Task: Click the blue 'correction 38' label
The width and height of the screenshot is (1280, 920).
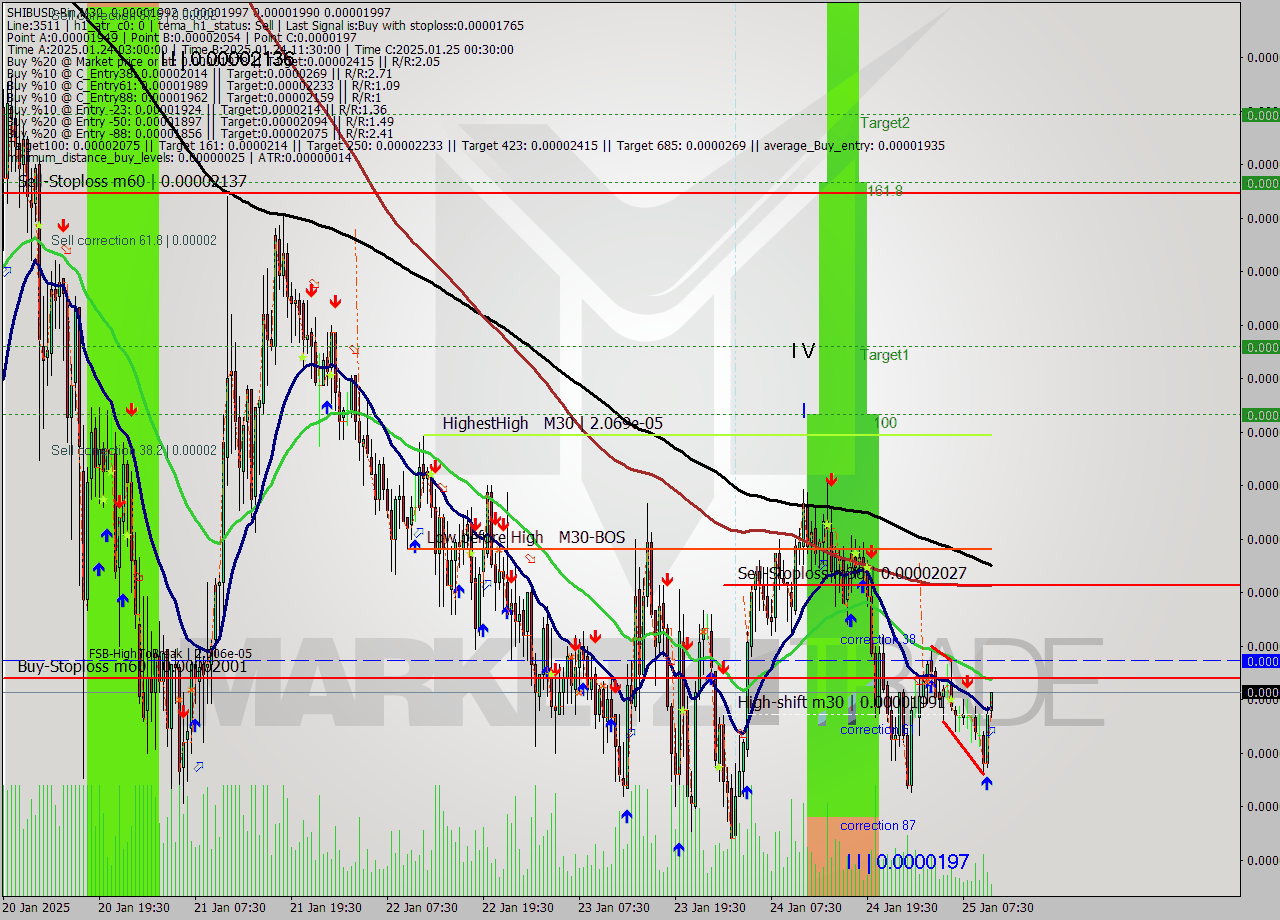Action: (x=878, y=639)
